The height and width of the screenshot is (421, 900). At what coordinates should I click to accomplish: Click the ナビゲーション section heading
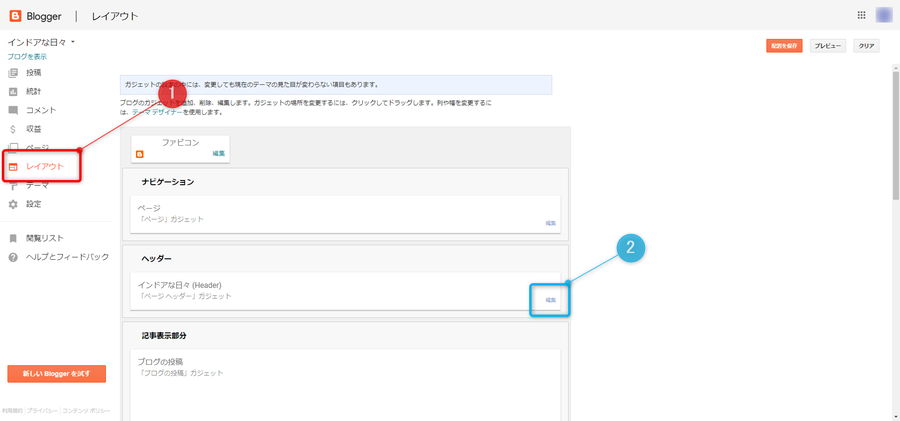[168, 182]
